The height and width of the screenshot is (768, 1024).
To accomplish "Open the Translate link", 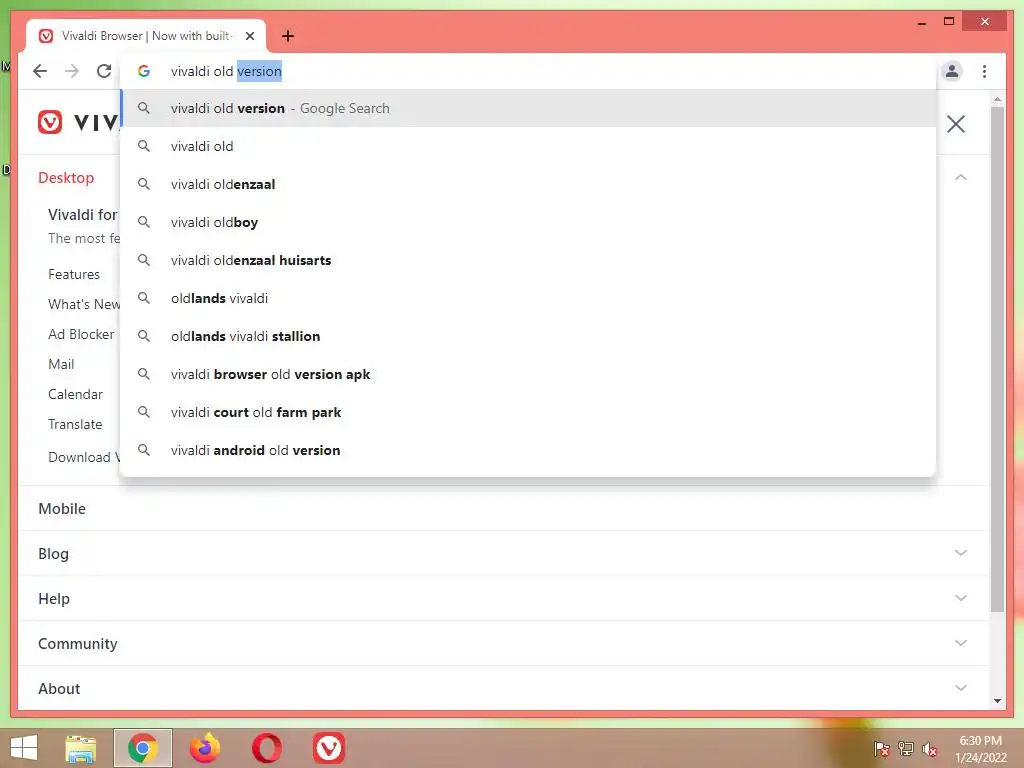I will point(75,424).
